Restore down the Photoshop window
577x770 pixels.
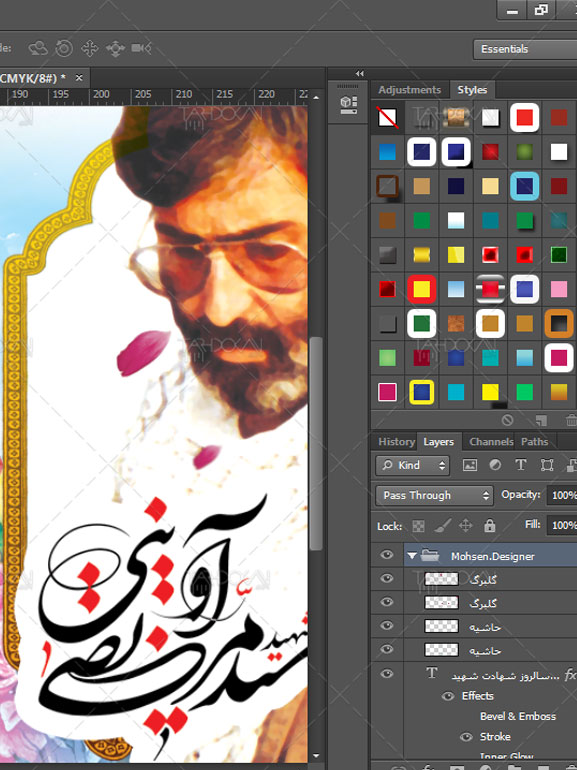[541, 10]
